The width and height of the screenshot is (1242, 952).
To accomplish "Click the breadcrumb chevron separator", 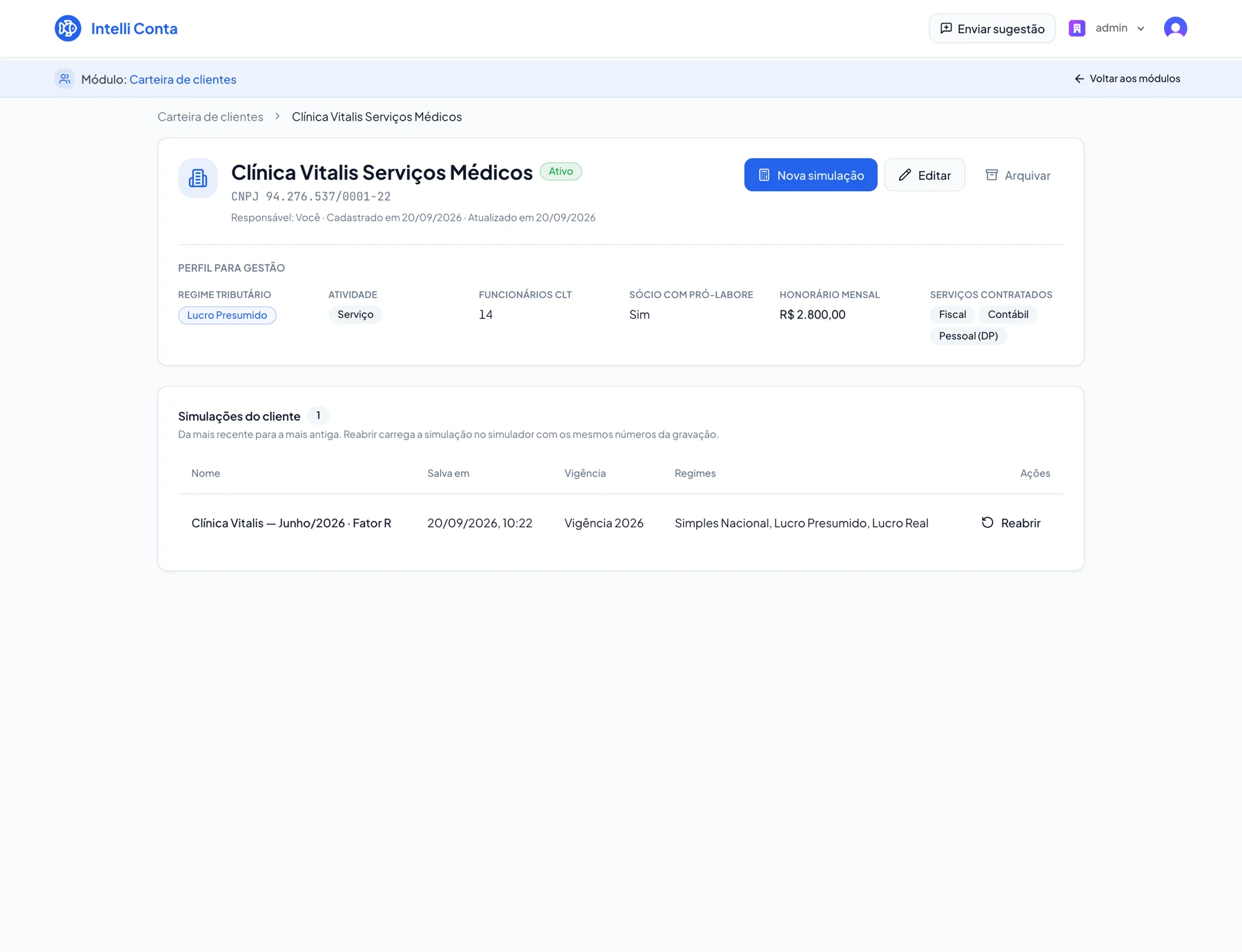I will click(x=277, y=117).
